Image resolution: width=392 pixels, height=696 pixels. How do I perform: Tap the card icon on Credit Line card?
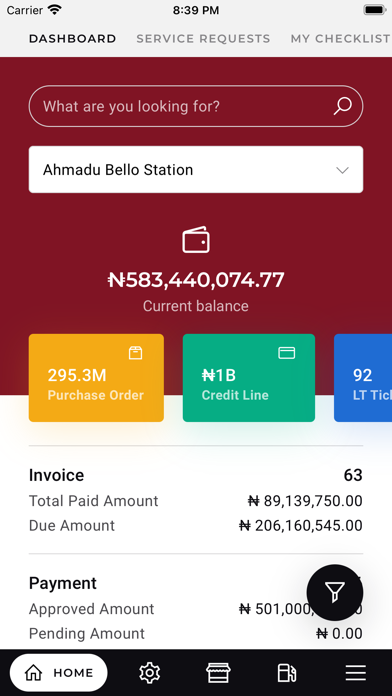287,353
